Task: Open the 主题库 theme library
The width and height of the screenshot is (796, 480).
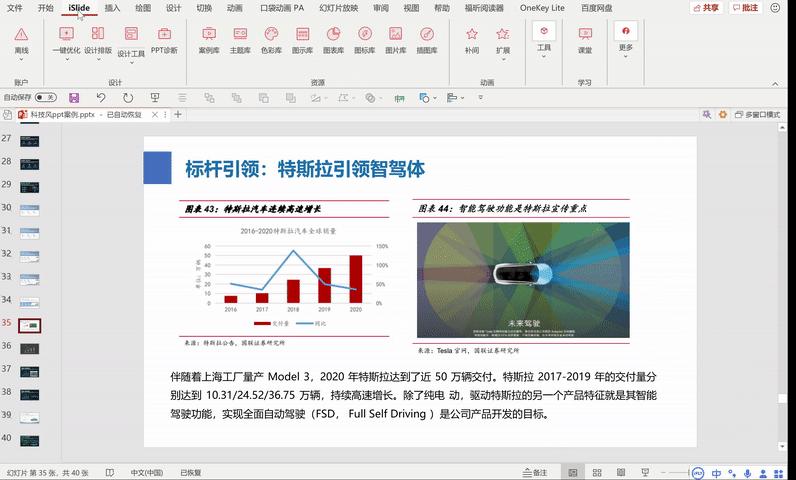Action: click(x=240, y=41)
